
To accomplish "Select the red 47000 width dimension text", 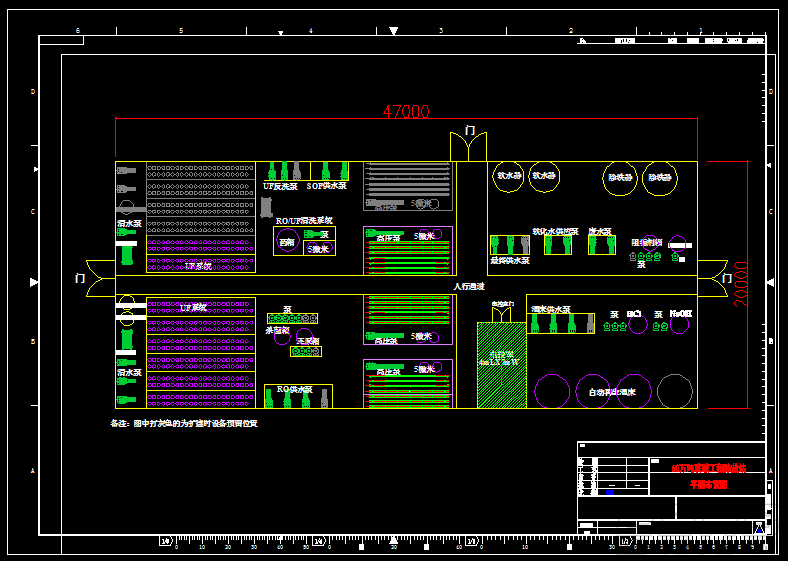I will 406,111.
